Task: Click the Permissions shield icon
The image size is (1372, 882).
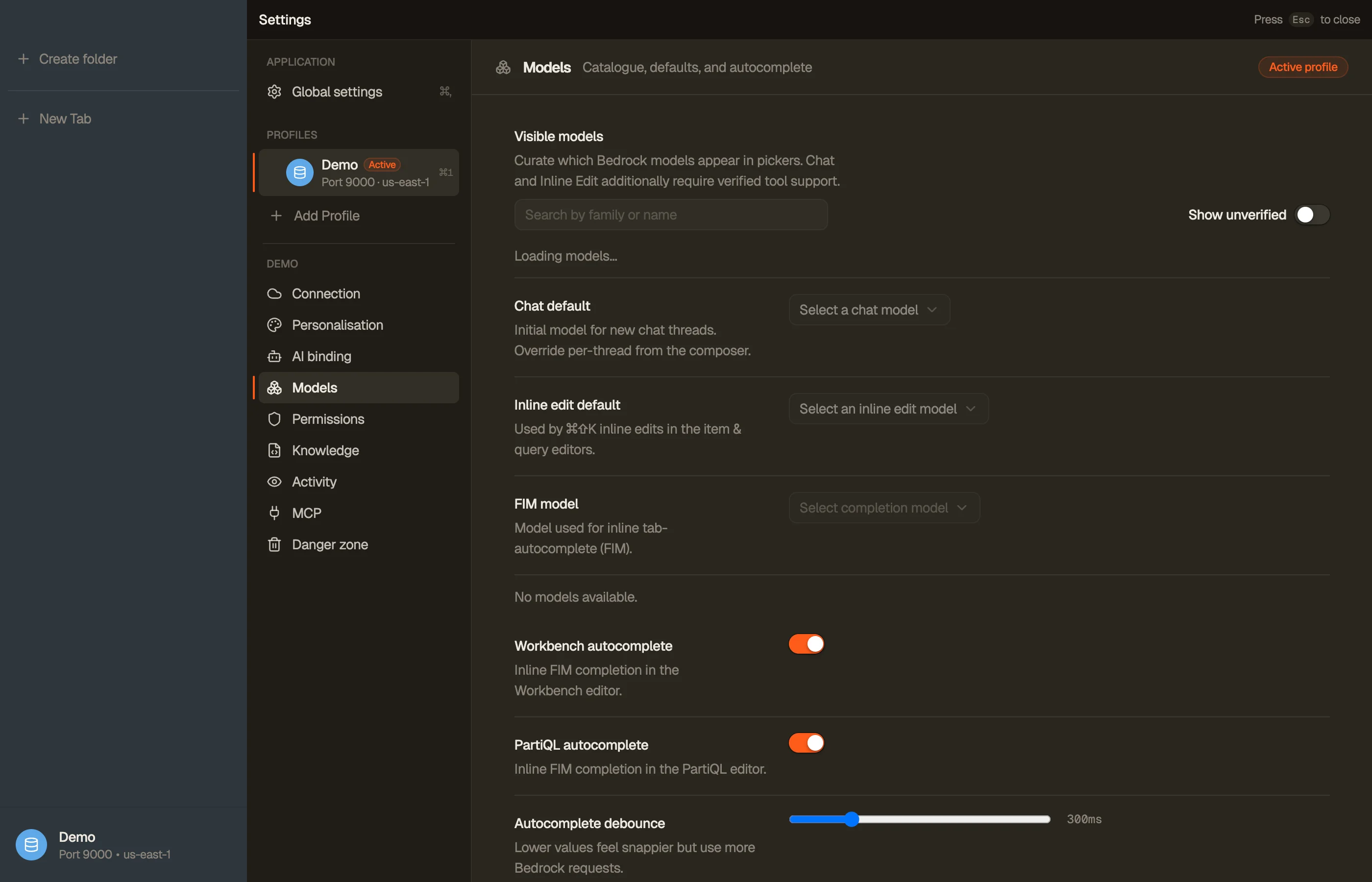Action: [x=274, y=419]
